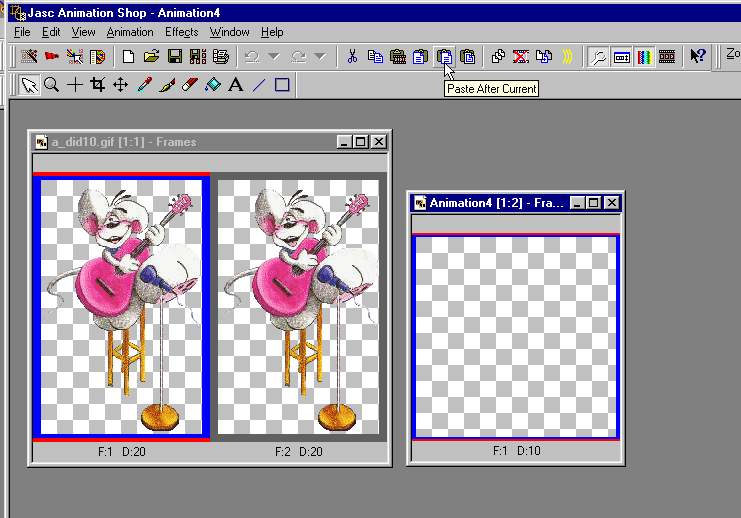The width and height of the screenshot is (741, 518).
Task: Select the Arrow pointer tool
Action: pos(29,85)
